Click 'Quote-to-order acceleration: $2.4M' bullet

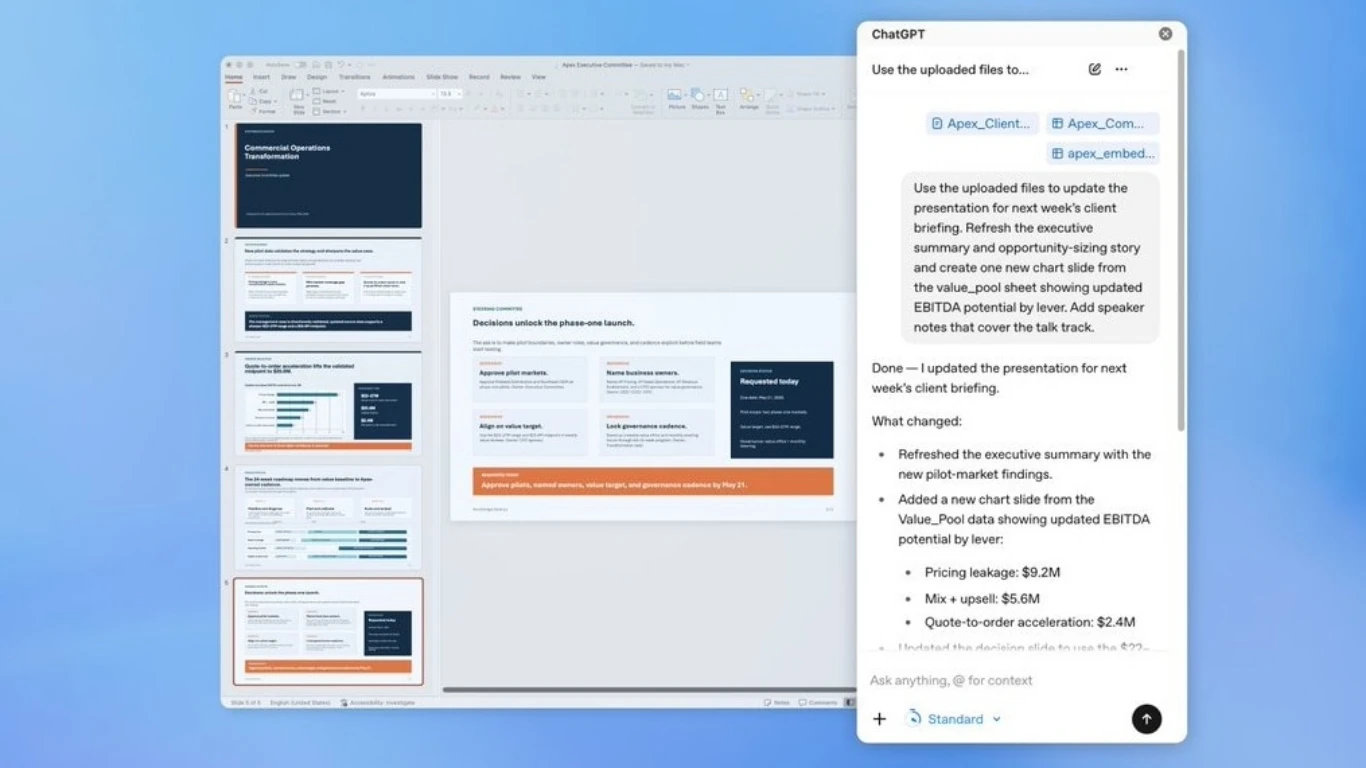[x=1029, y=622]
